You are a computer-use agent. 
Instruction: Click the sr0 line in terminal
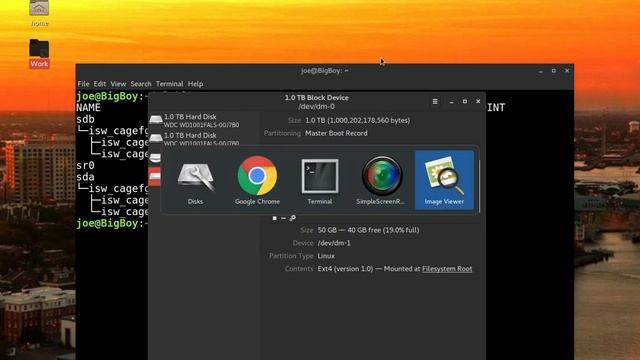coord(85,165)
